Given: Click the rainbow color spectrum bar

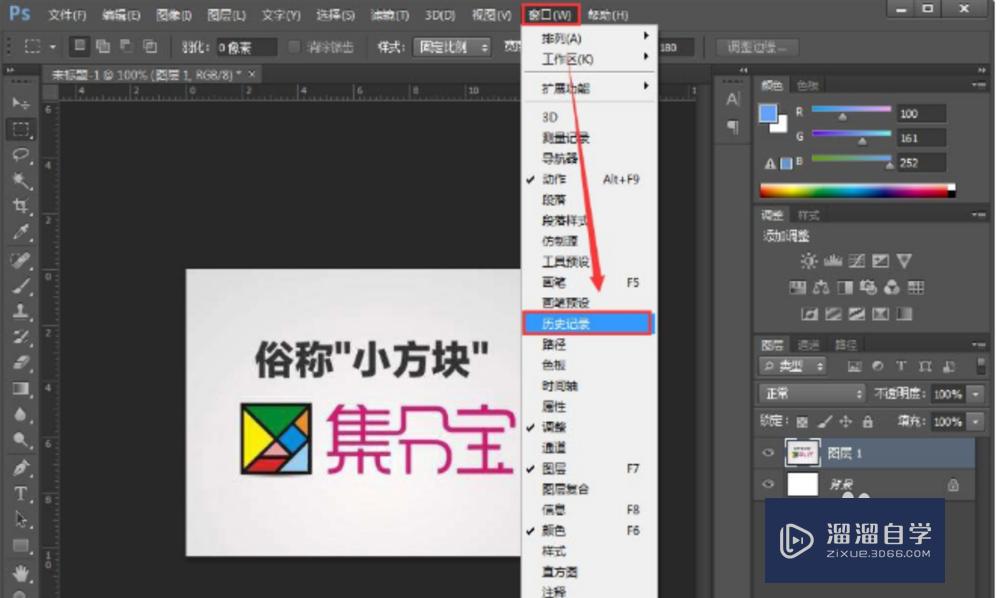Looking at the screenshot, I should tap(850, 188).
